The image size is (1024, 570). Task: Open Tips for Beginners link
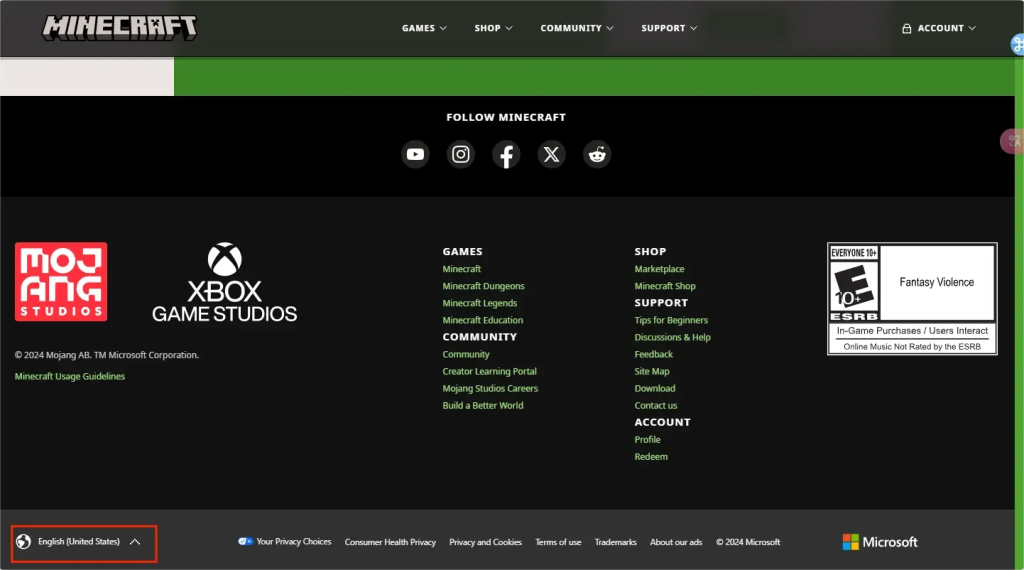[671, 320]
